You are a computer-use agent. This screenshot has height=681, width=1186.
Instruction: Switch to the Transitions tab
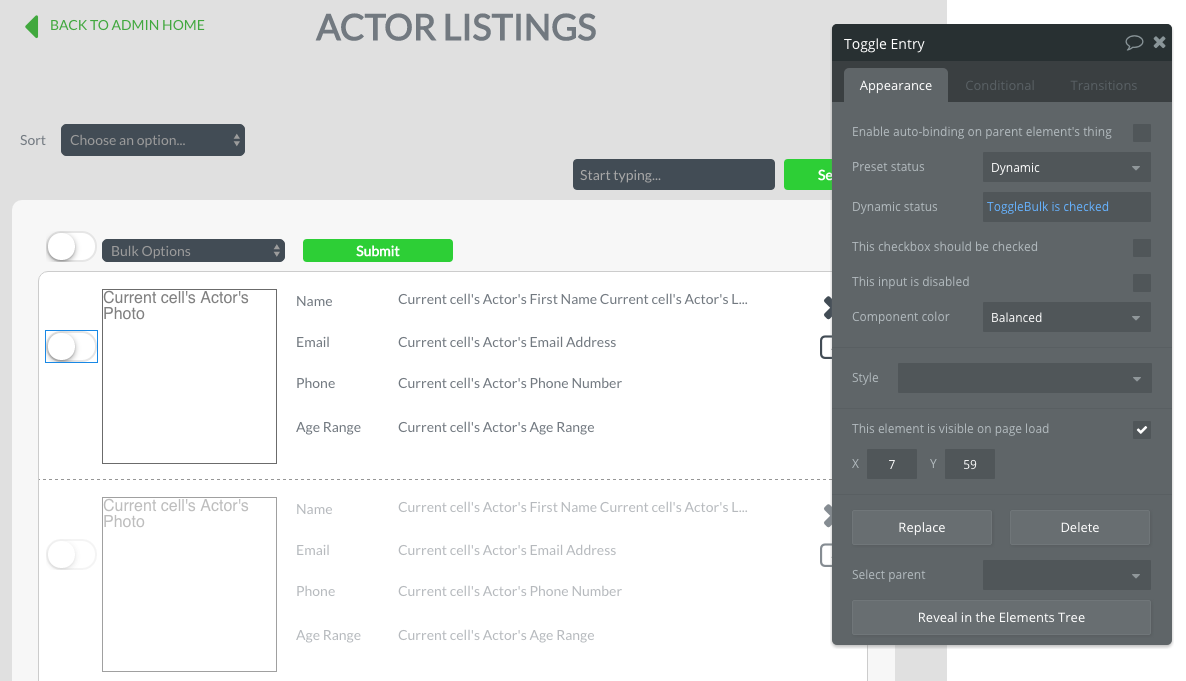[1103, 85]
